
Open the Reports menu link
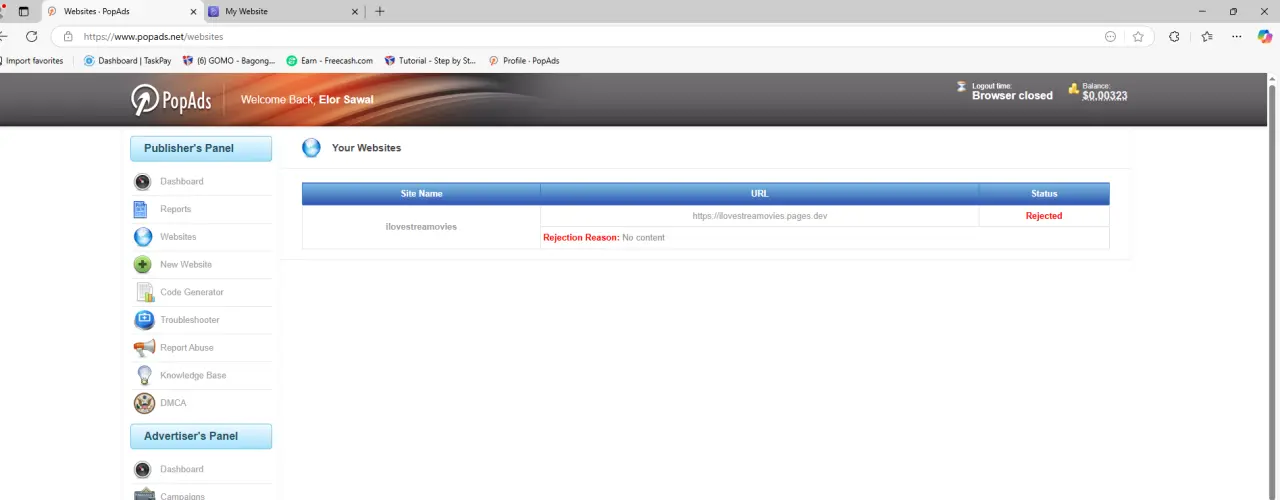(x=175, y=209)
